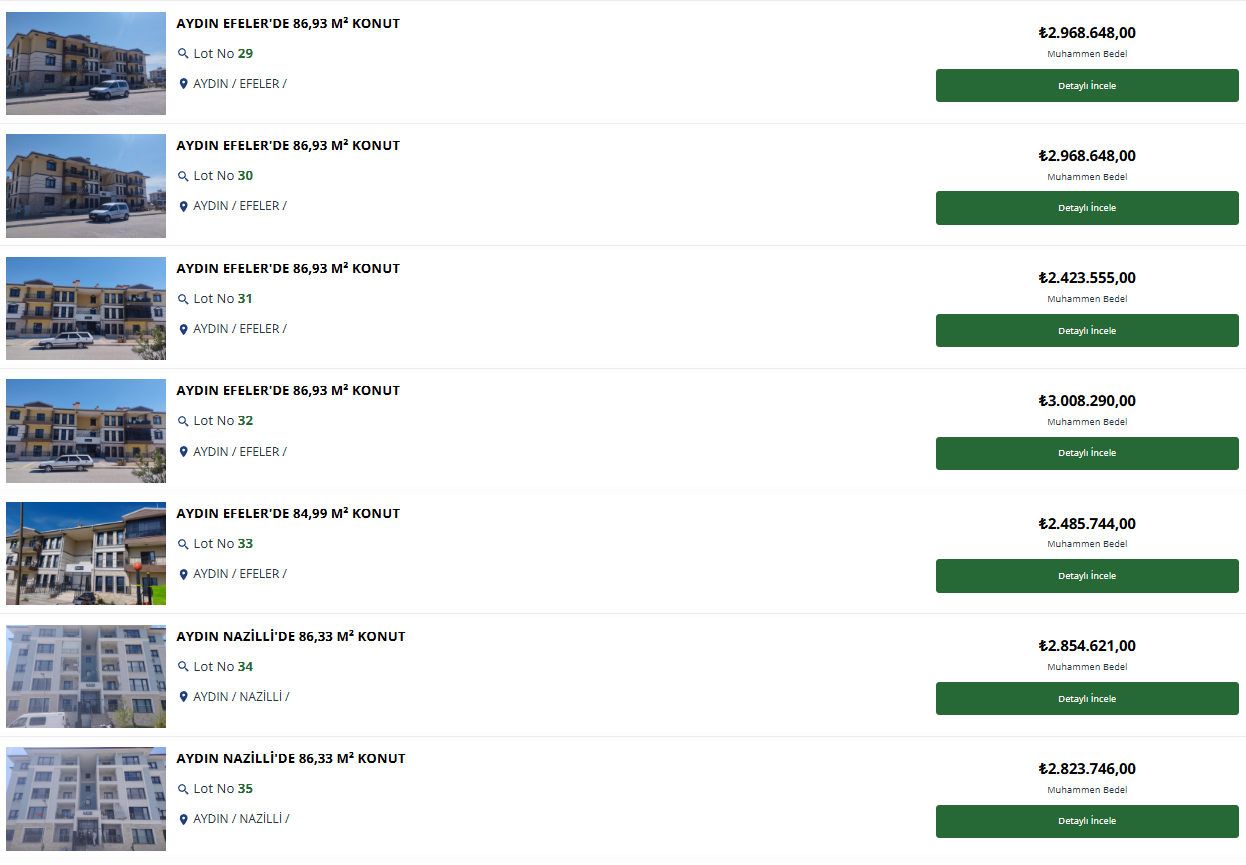Open the Lot 35 Nazilli listing title
This screenshot has width=1246, height=865.
click(291, 758)
